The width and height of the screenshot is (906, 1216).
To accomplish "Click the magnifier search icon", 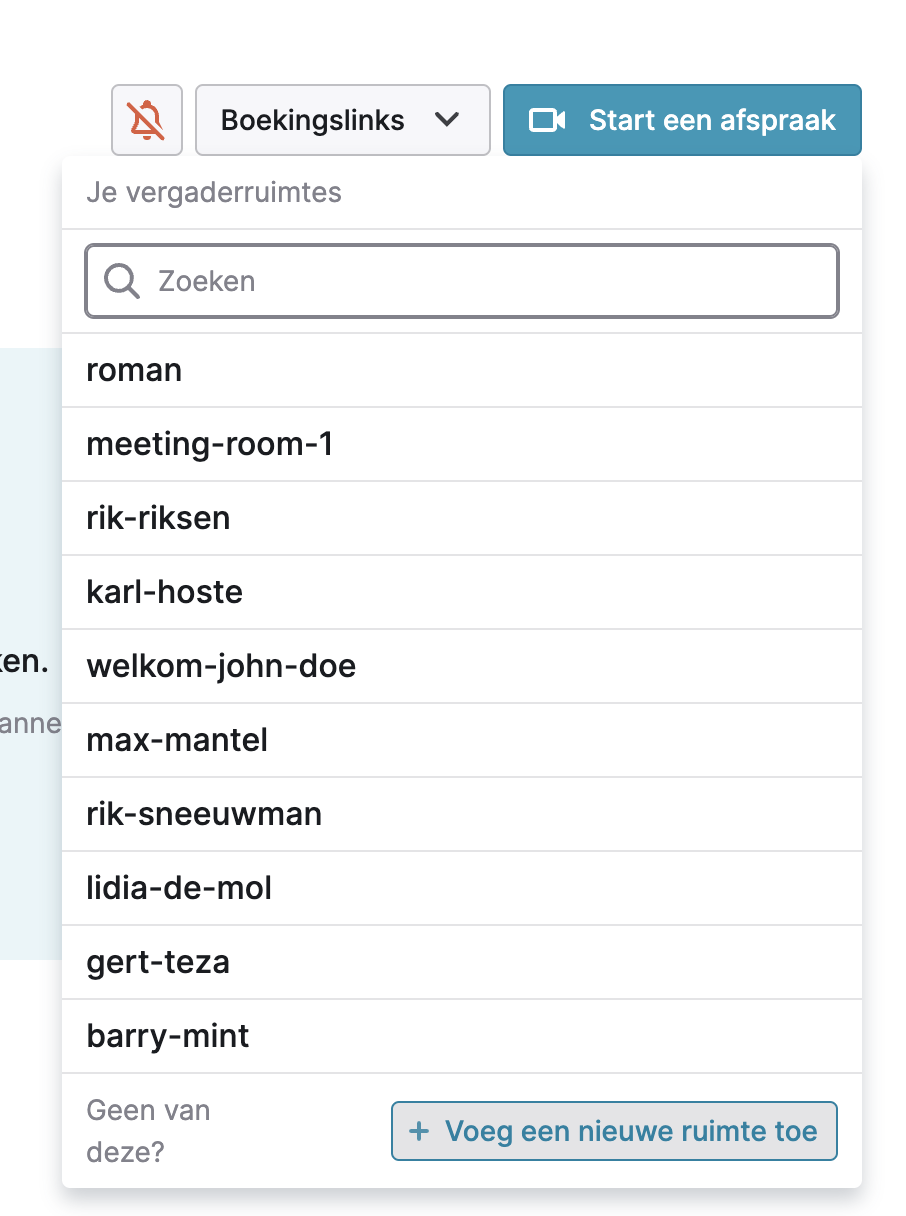I will pyautogui.click(x=122, y=281).
